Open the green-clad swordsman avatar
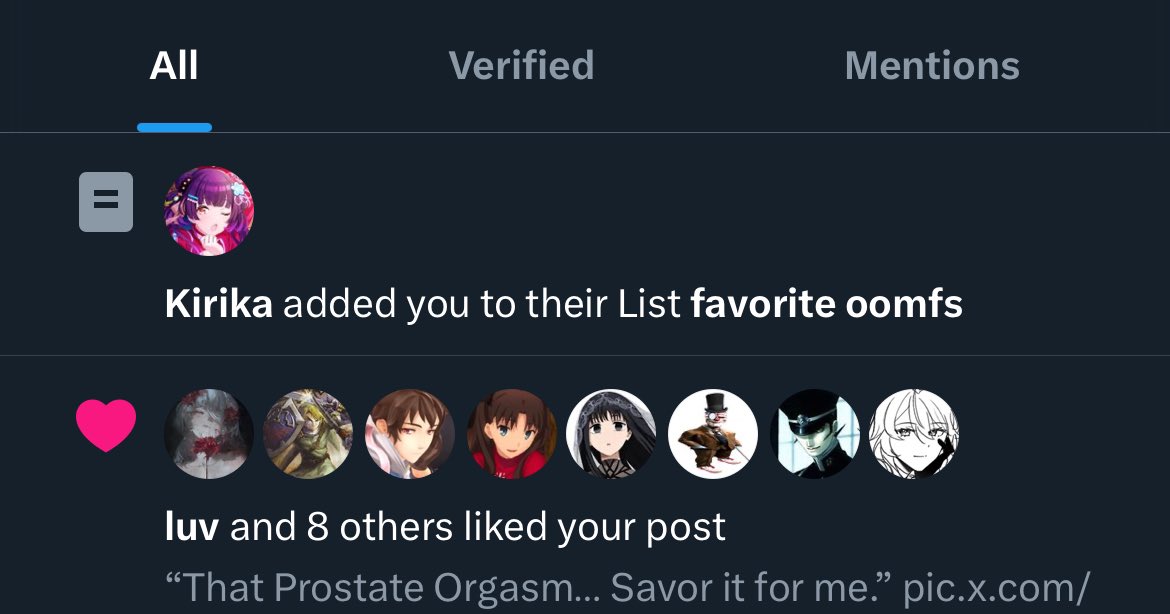 point(308,433)
